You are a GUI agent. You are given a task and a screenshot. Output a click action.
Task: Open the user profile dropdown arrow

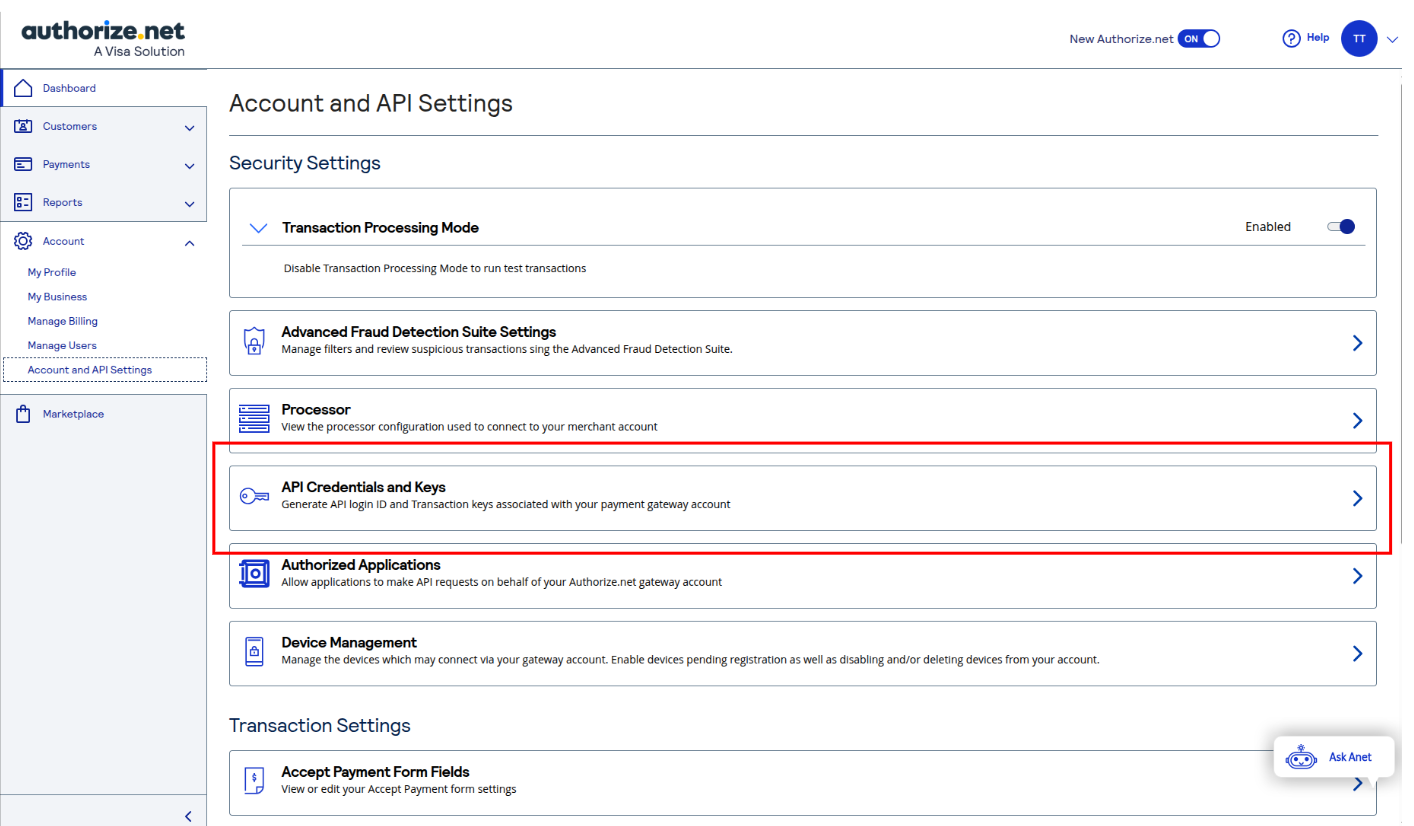tap(1393, 39)
